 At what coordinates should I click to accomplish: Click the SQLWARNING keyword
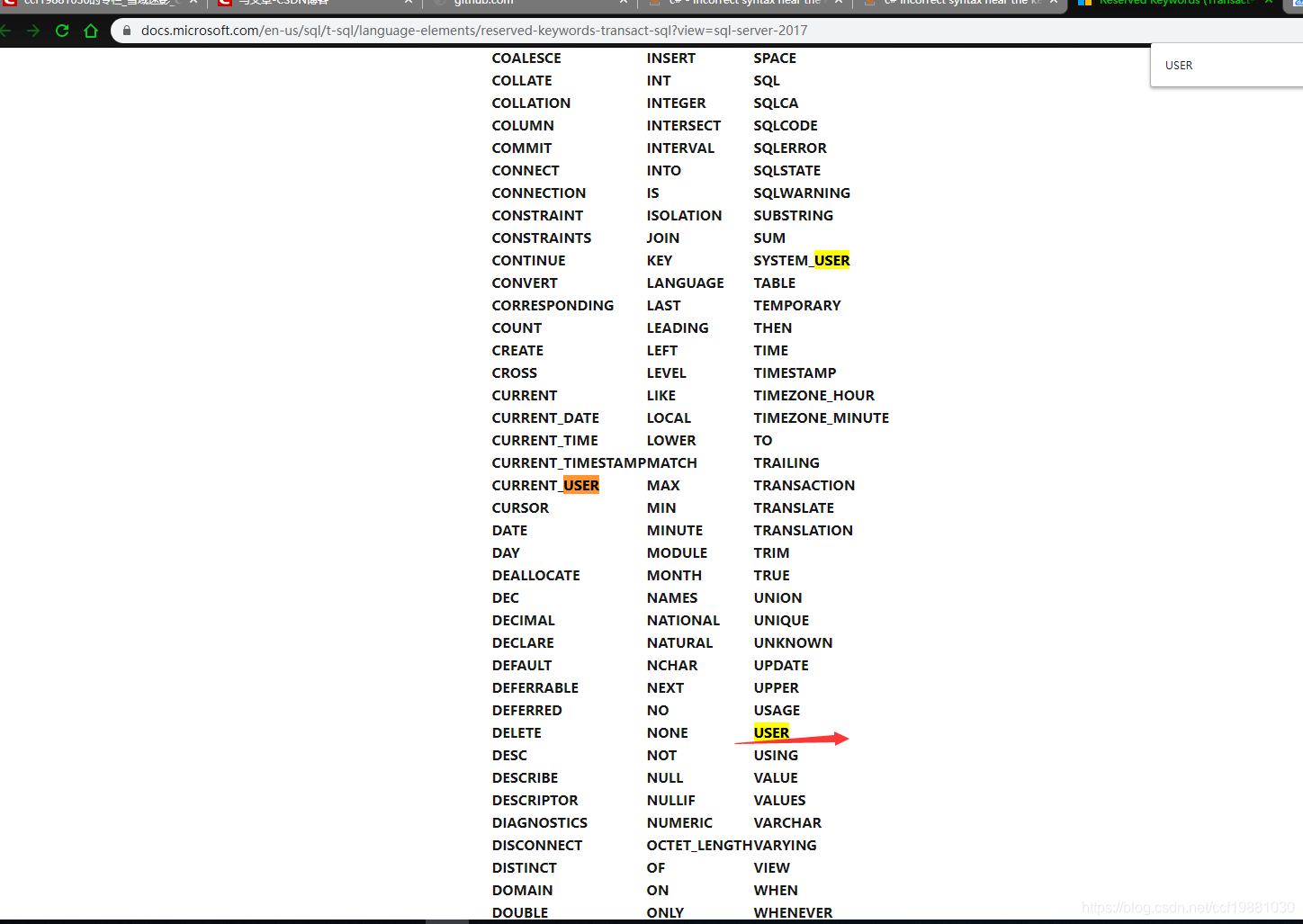(802, 193)
